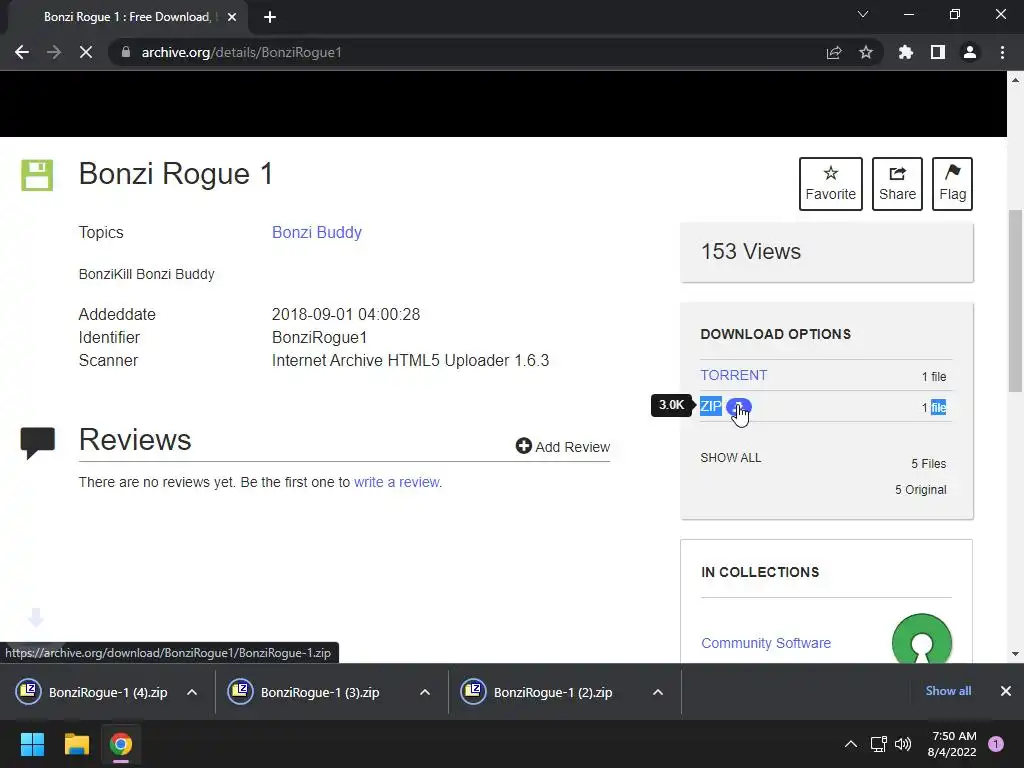
Task: Click the Add Review link
Action: 562,447
